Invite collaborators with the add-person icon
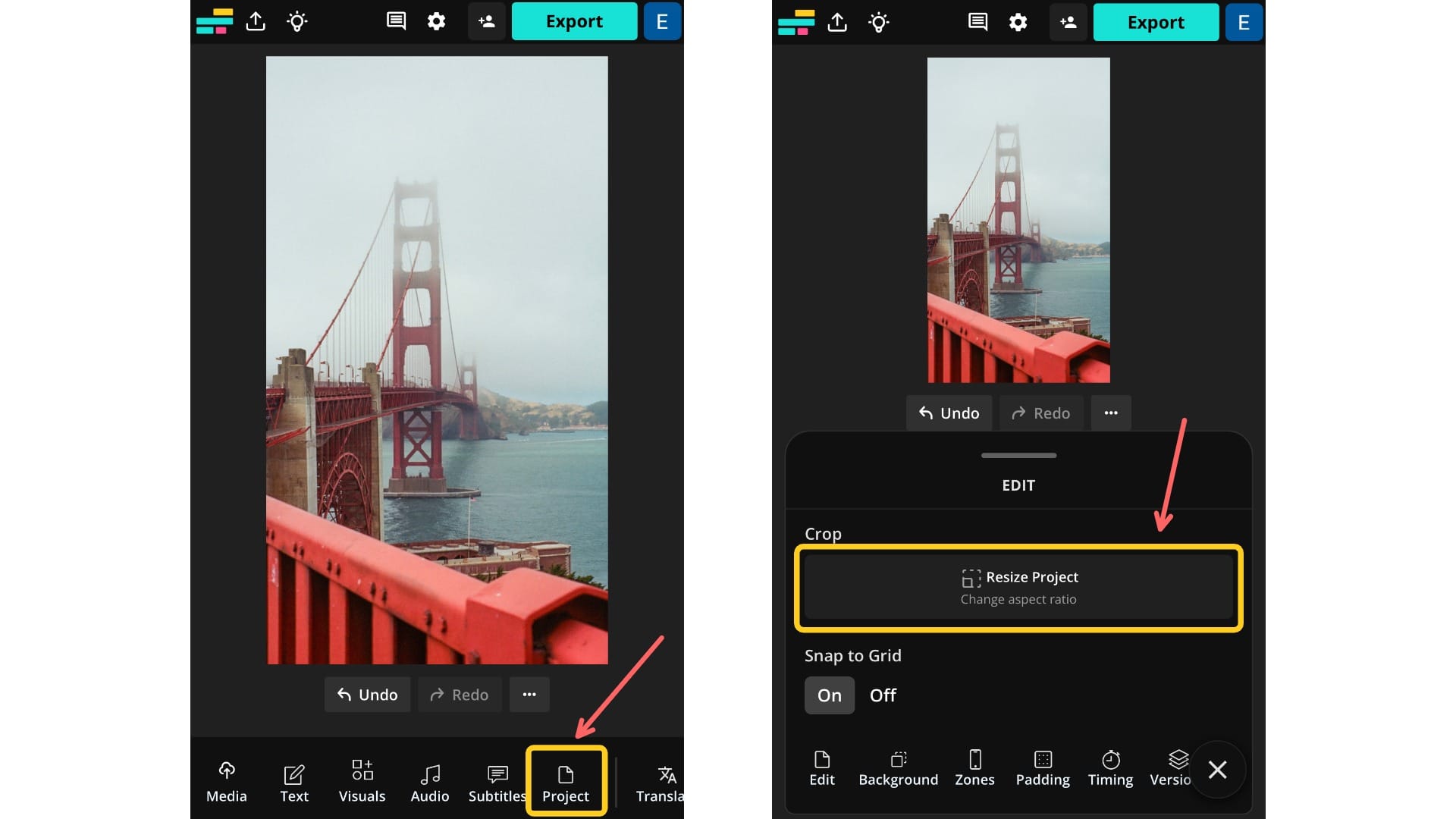This screenshot has width=1456, height=819. 486,21
